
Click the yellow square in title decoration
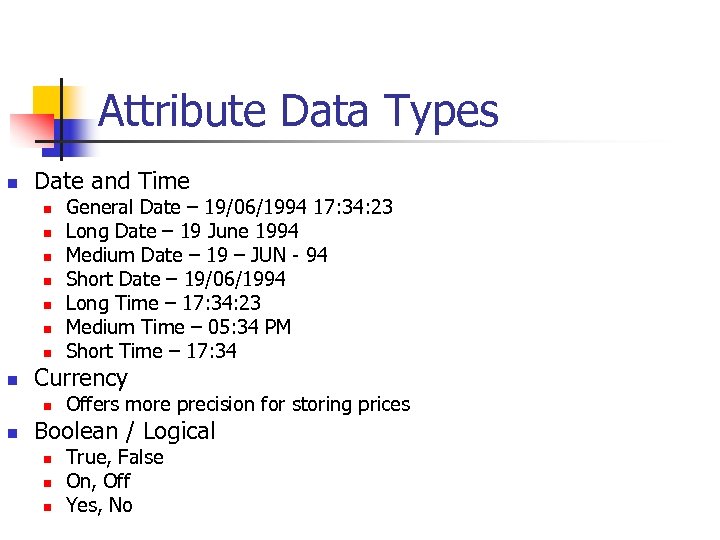point(46,100)
